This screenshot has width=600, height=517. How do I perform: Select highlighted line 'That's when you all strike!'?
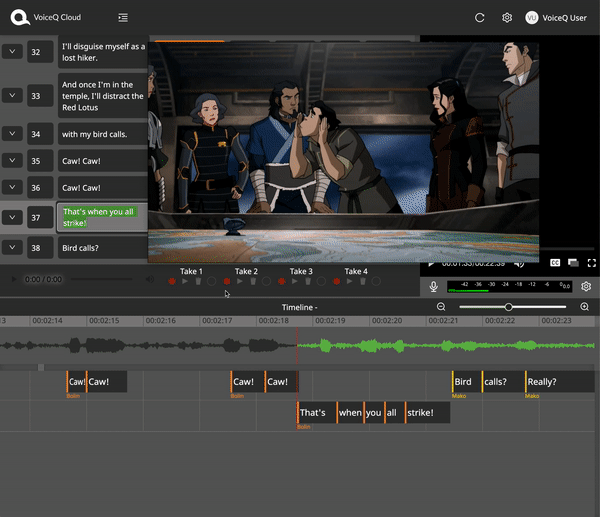click(x=103, y=217)
